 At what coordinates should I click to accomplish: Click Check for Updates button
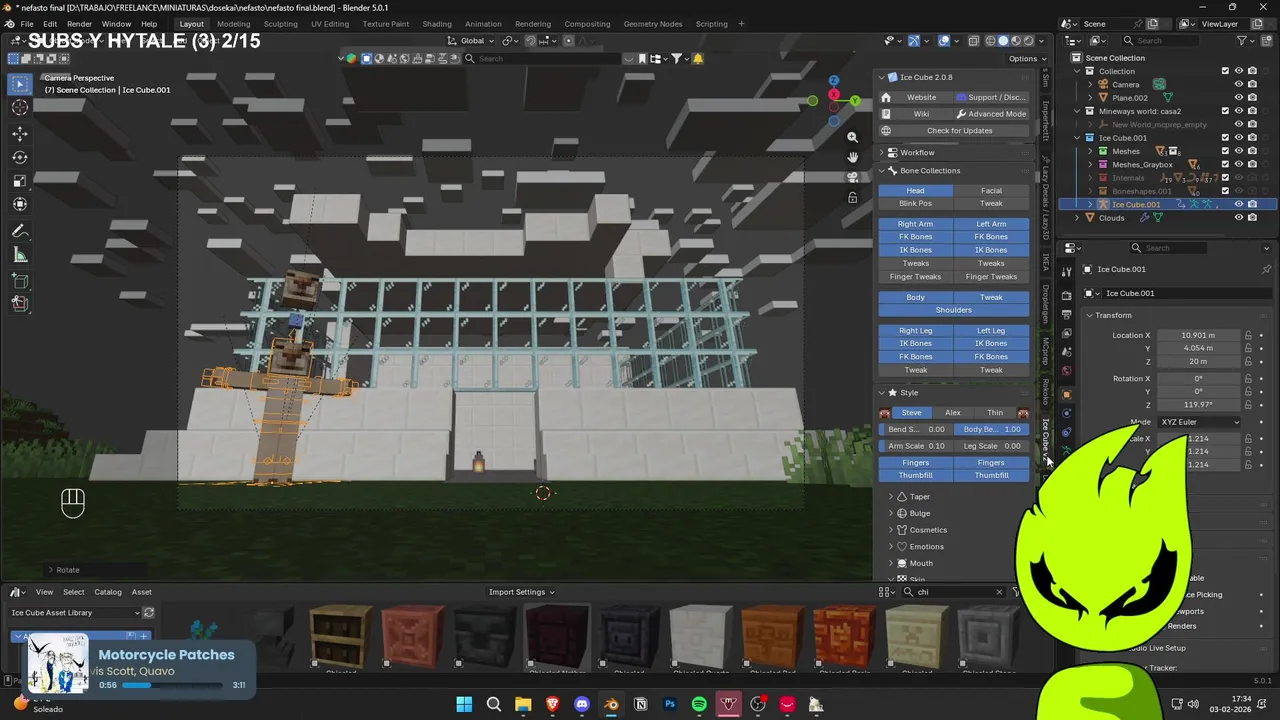tap(953, 131)
